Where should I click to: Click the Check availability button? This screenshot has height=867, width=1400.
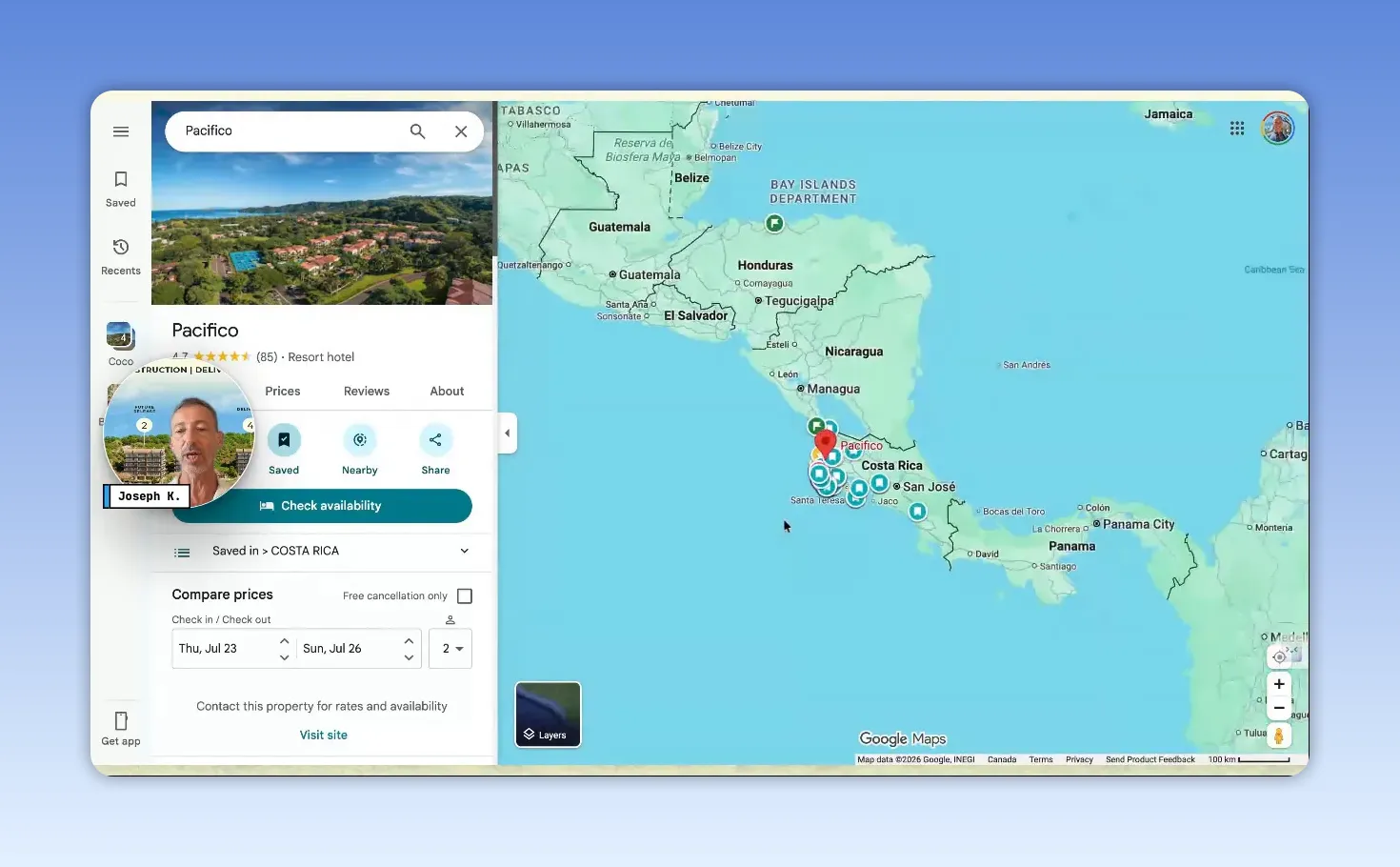tap(322, 506)
